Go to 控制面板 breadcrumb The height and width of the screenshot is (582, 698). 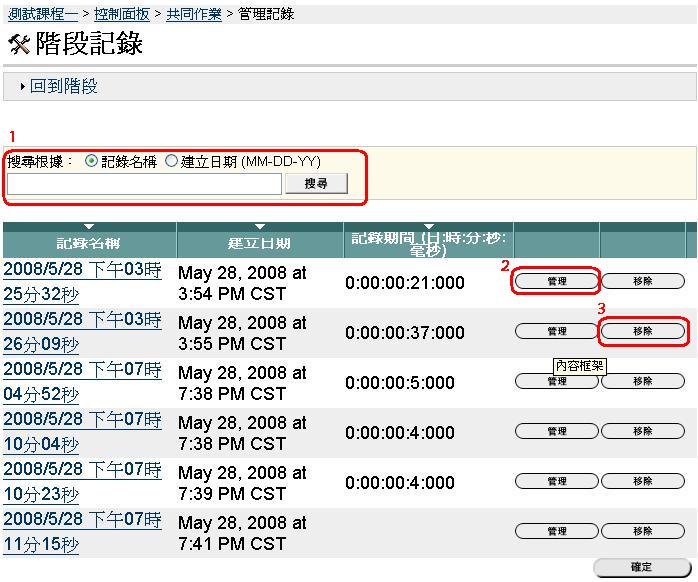[122, 14]
